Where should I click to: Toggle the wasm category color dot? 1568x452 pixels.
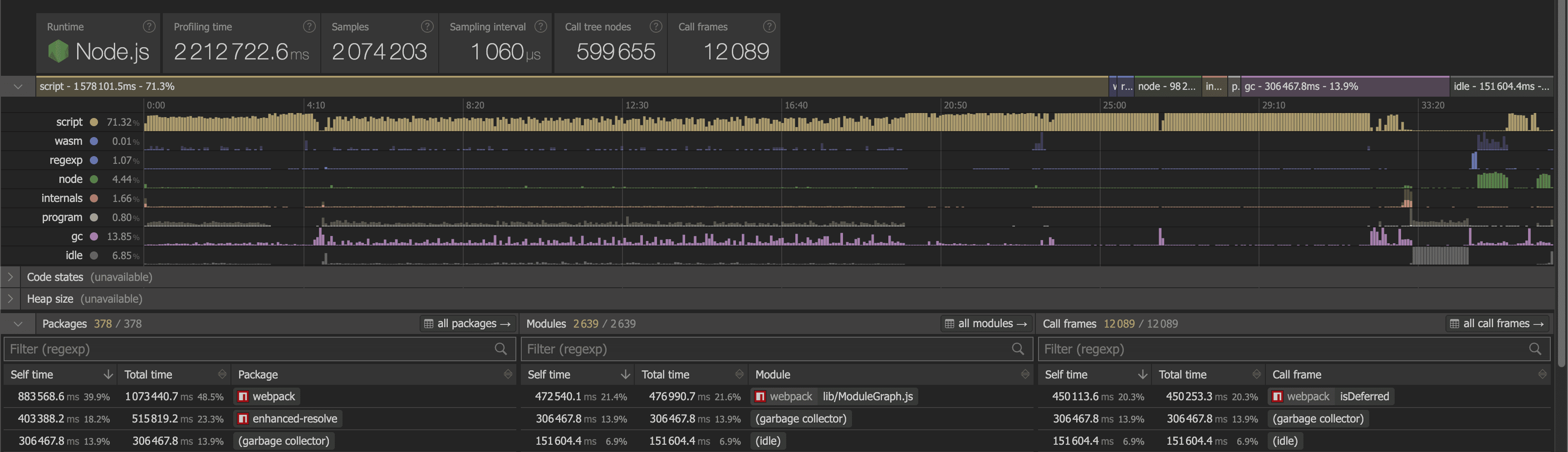[94, 141]
